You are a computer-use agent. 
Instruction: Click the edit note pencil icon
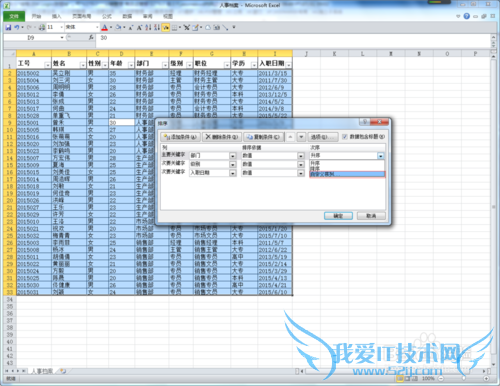point(195,27)
